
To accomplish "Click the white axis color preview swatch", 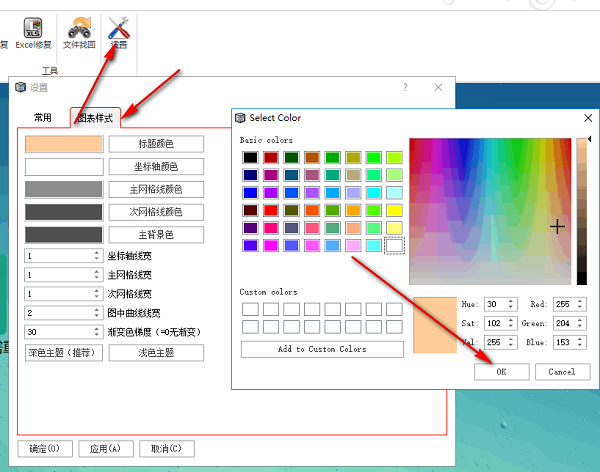I will tap(64, 167).
